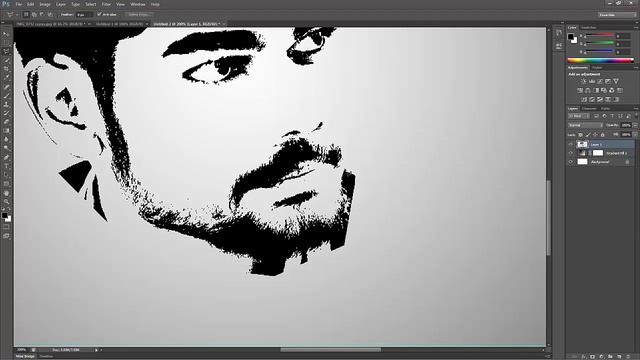Select the Rectangular Marquee tool

click(x=6, y=42)
